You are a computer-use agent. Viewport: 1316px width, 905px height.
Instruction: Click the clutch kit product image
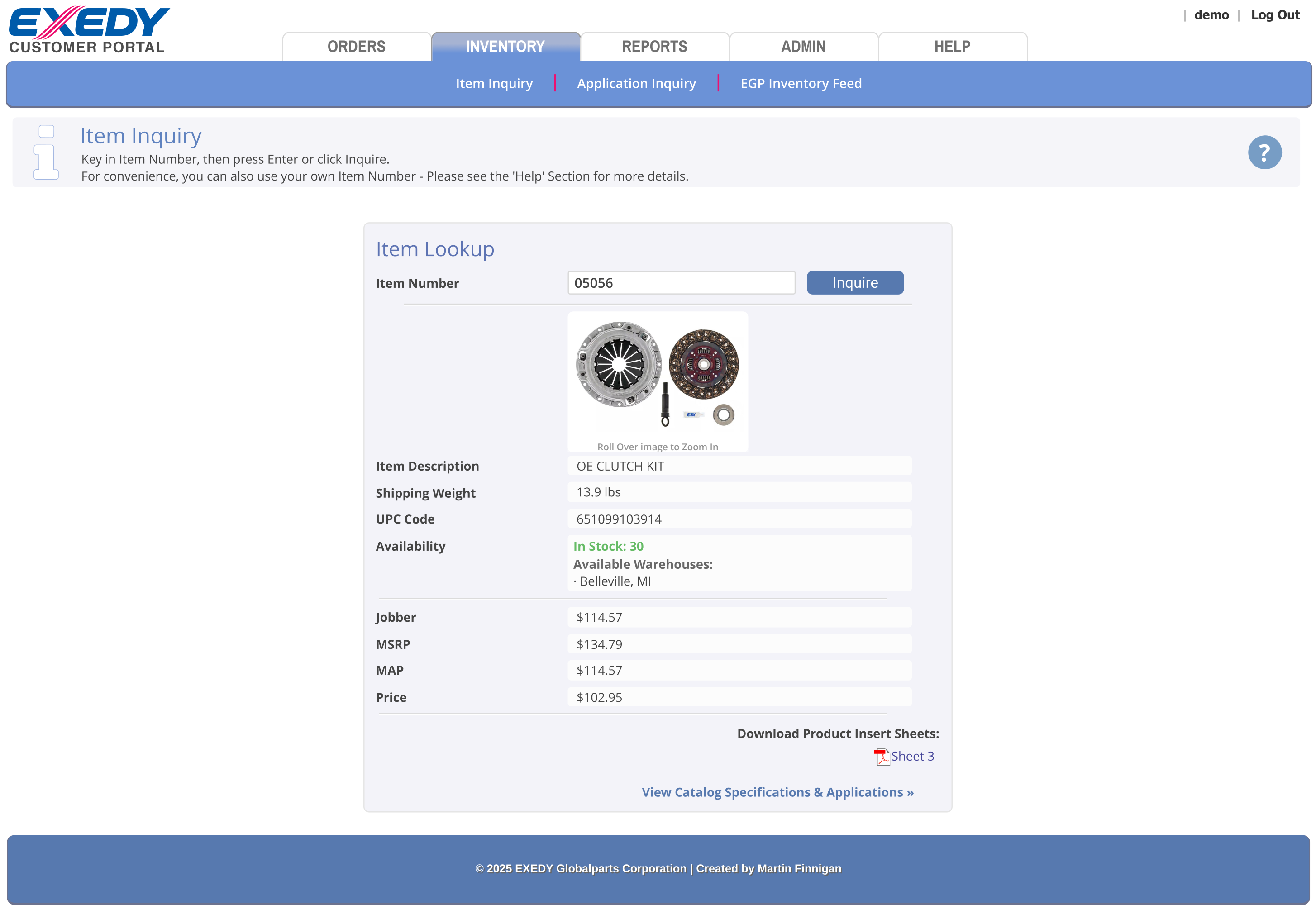coord(657,374)
